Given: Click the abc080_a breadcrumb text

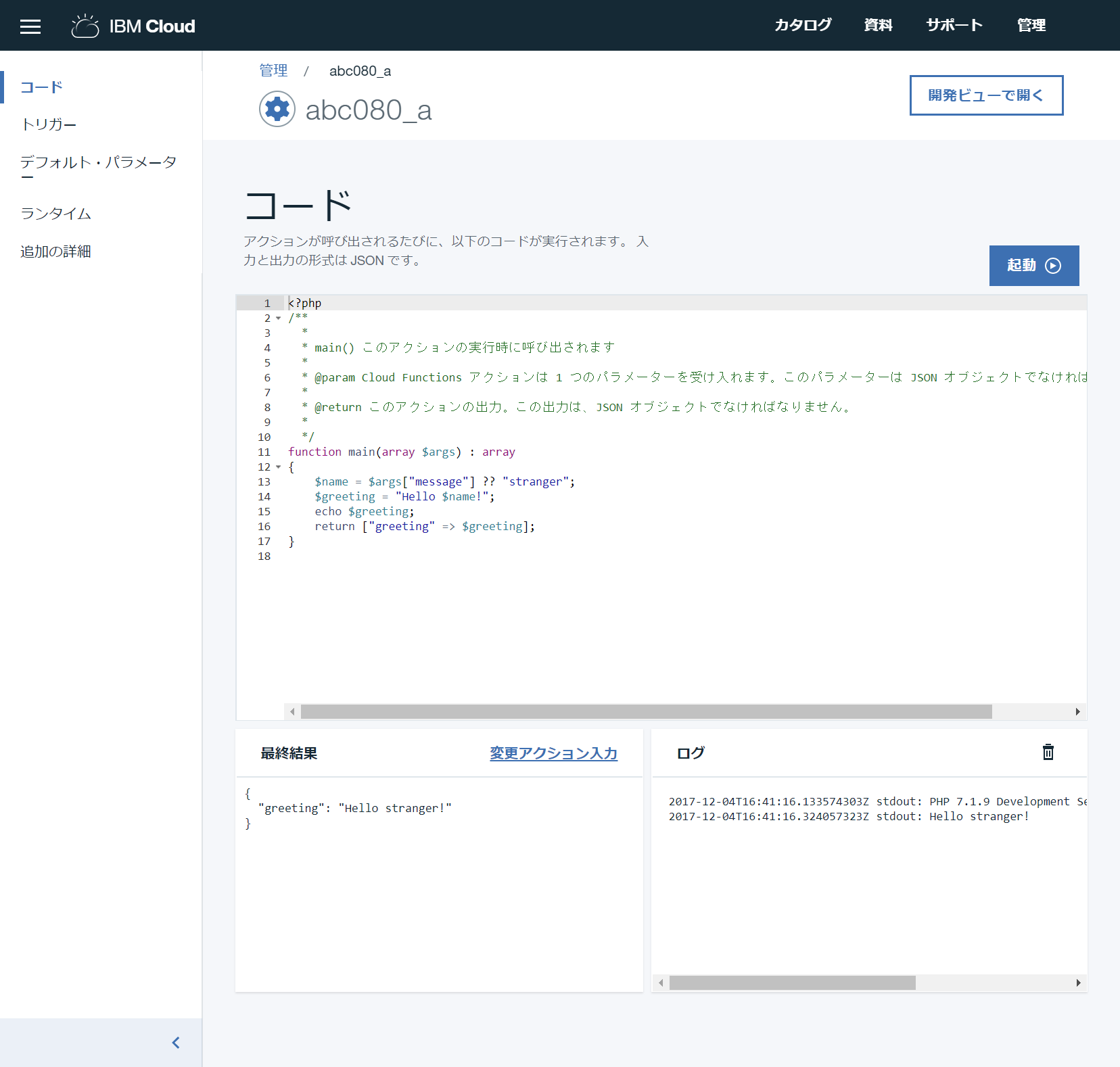Looking at the screenshot, I should [x=360, y=71].
